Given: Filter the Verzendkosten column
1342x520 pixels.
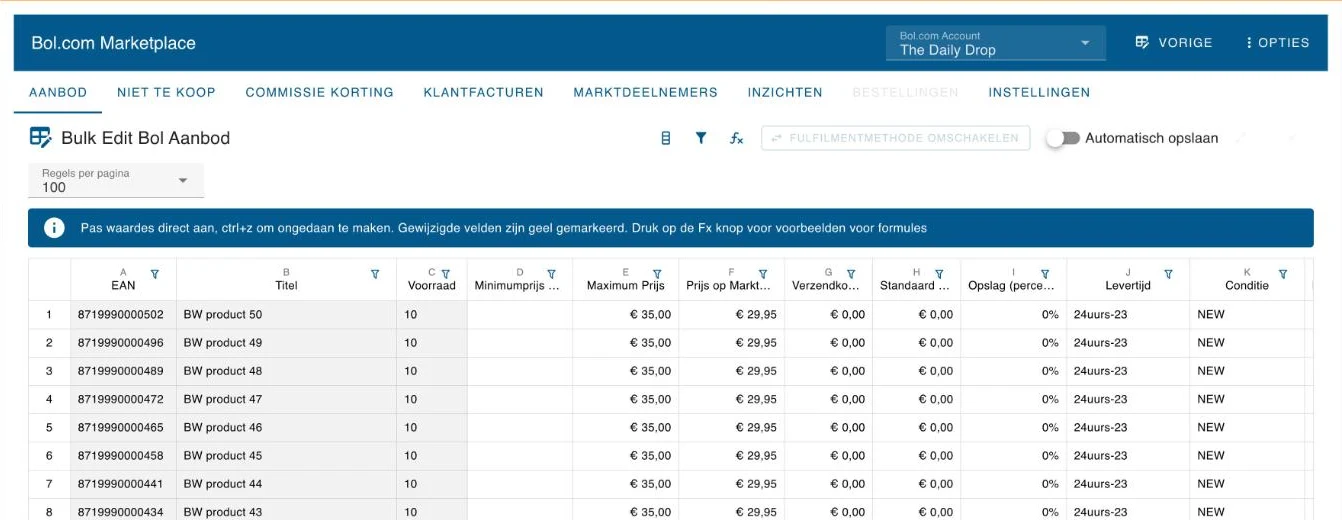Looking at the screenshot, I should point(851,274).
